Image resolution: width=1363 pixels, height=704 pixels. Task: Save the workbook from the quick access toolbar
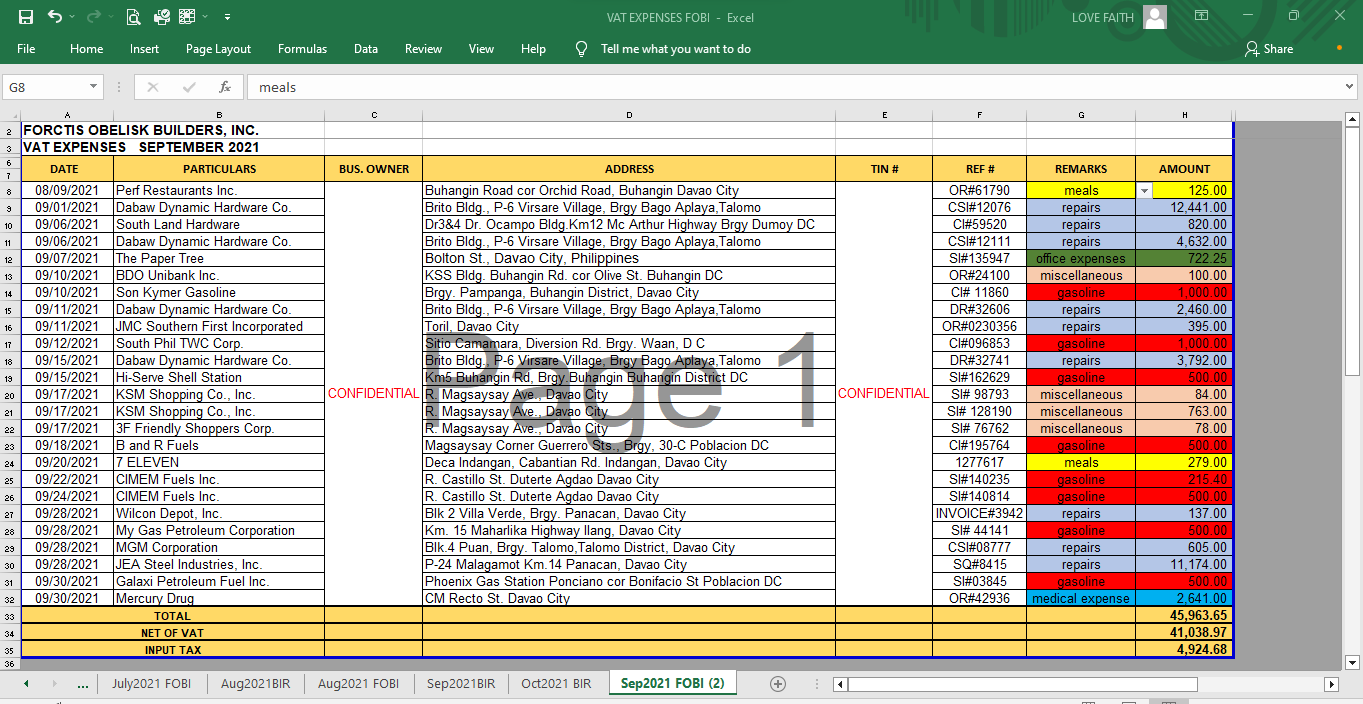pyautogui.click(x=25, y=17)
